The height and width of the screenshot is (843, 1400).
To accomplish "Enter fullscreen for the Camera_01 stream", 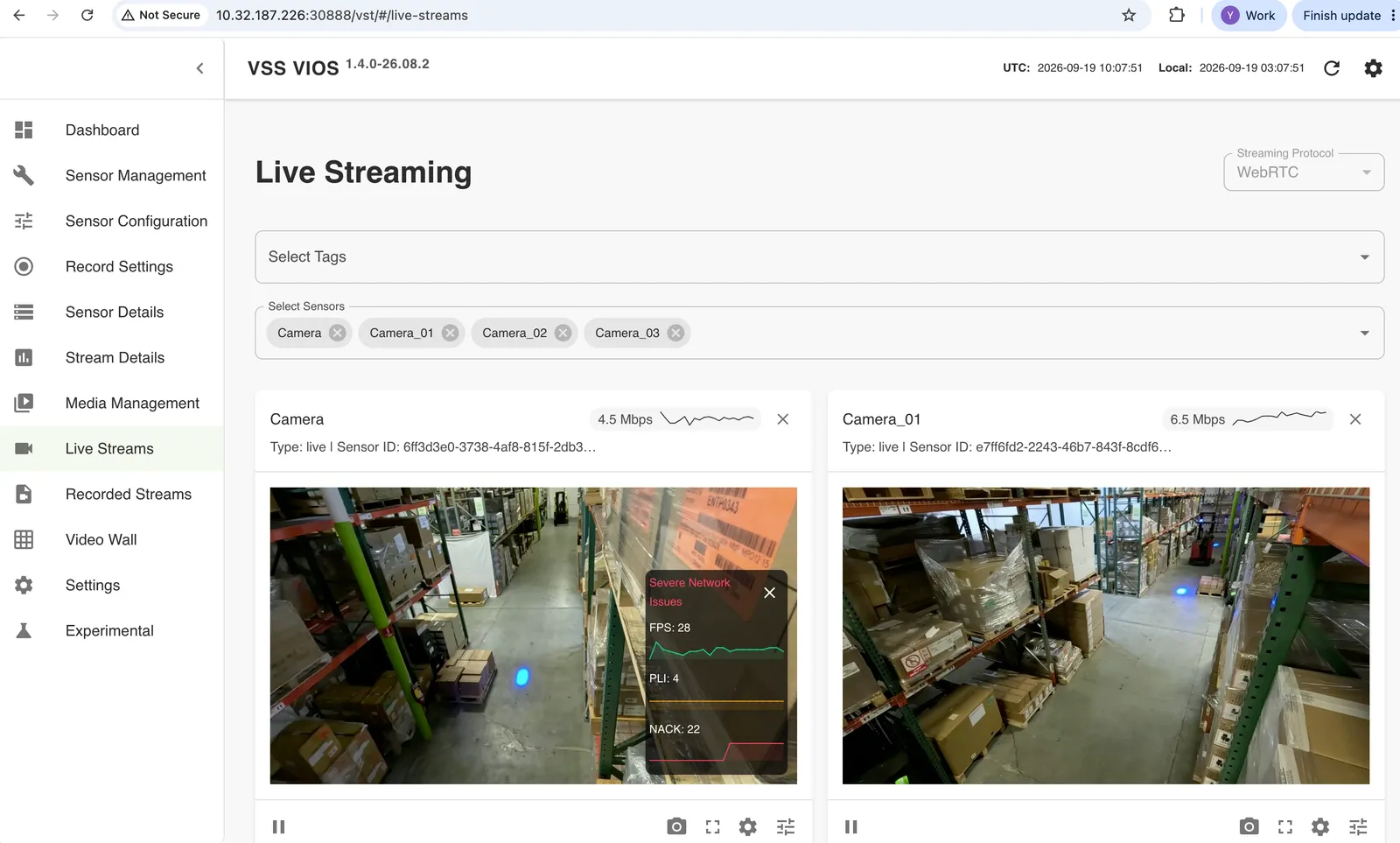I will tap(1285, 826).
